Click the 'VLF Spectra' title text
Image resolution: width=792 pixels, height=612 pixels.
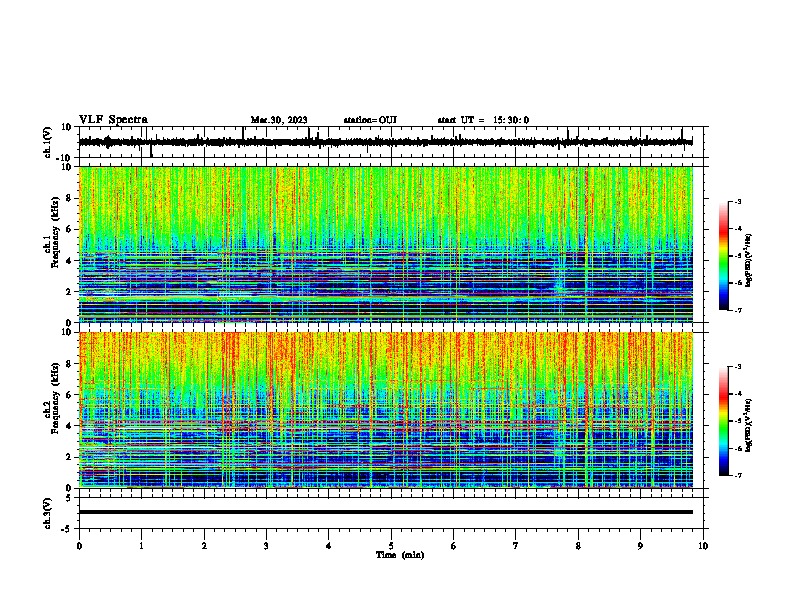113,120
